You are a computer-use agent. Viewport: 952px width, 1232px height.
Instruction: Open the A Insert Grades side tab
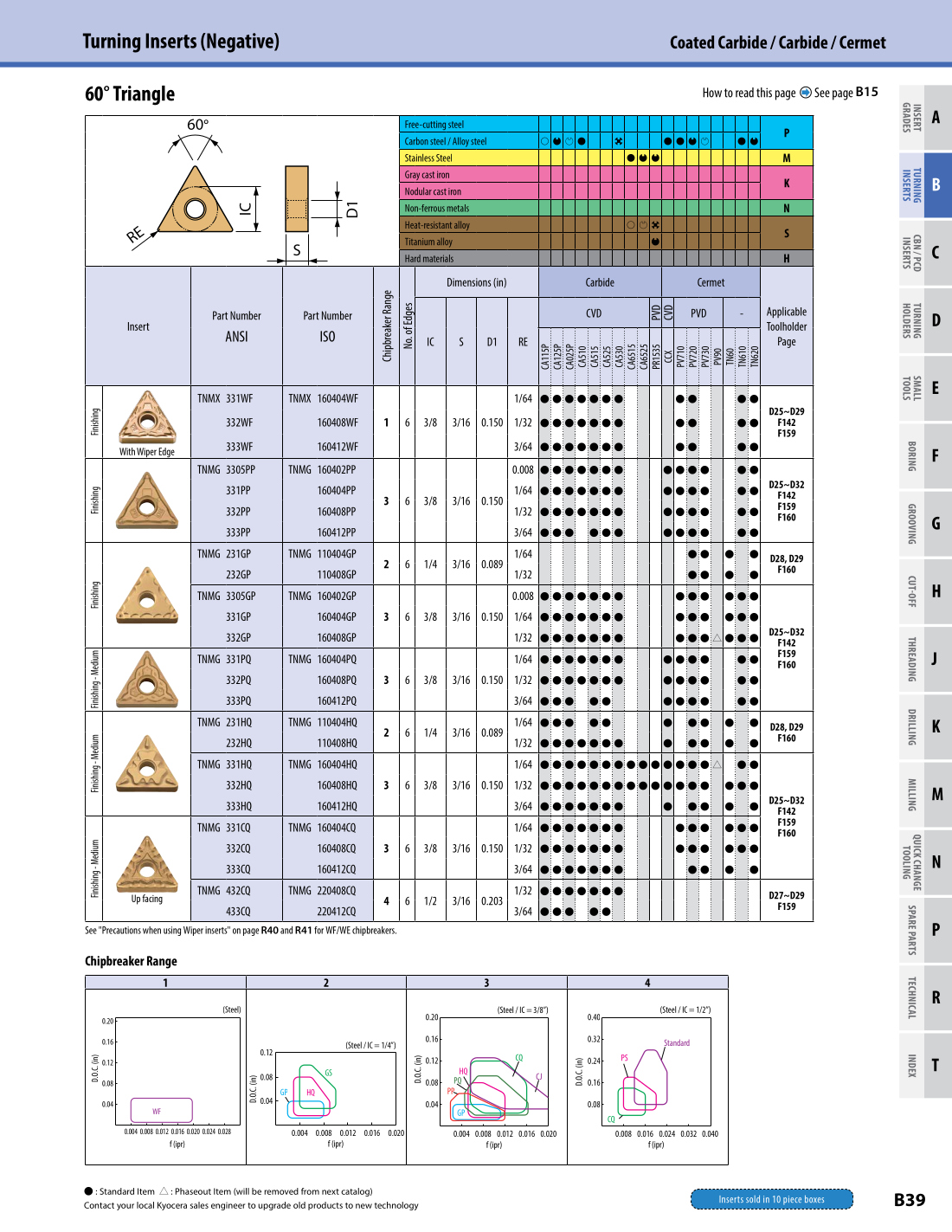[925, 117]
